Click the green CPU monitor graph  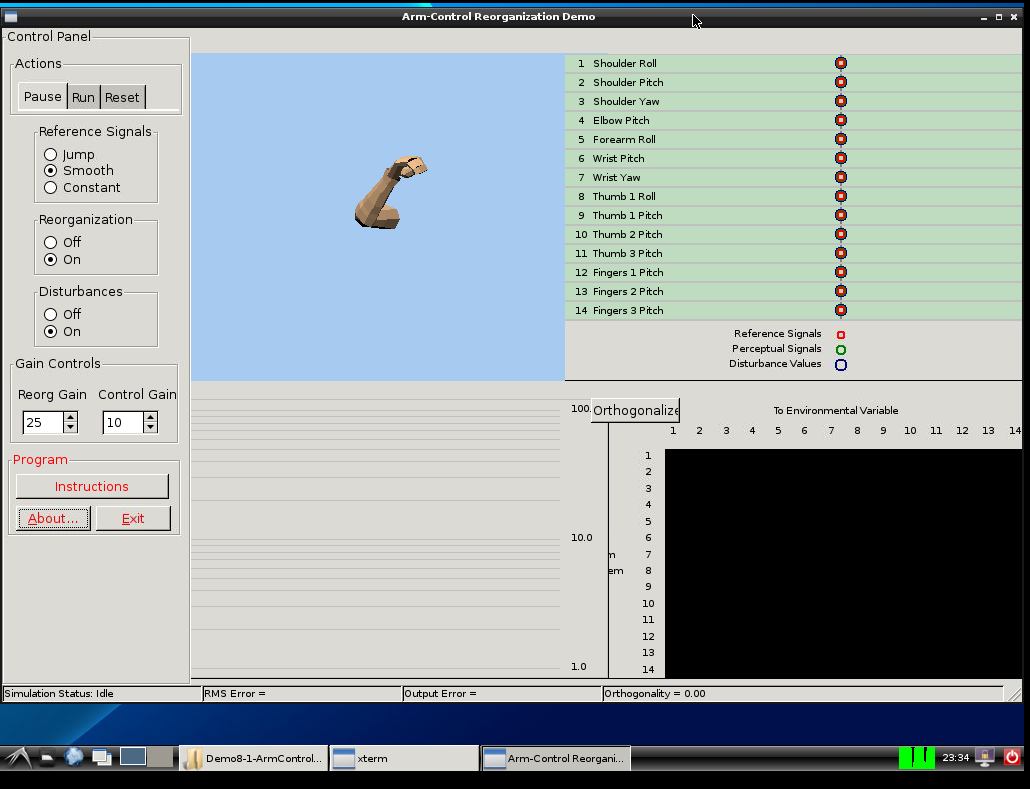pyautogui.click(x=916, y=758)
